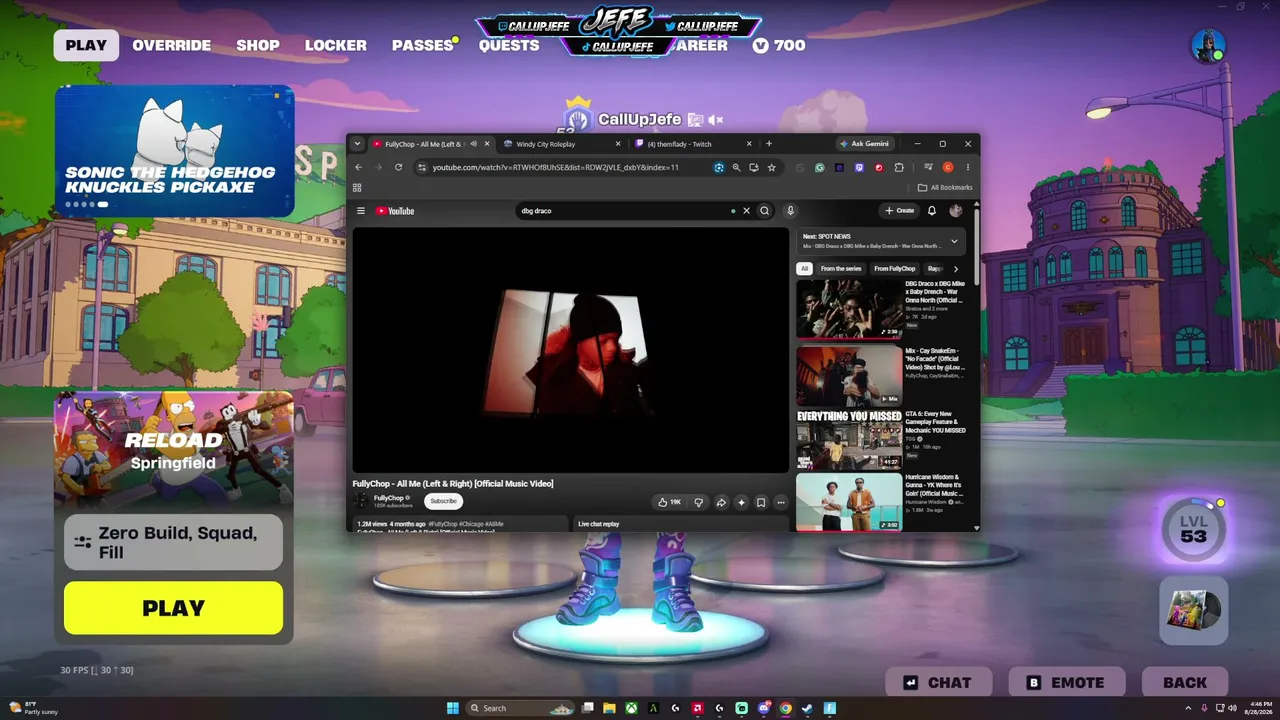
Task: Click the Chrome address bar URL
Action: click(x=556, y=167)
